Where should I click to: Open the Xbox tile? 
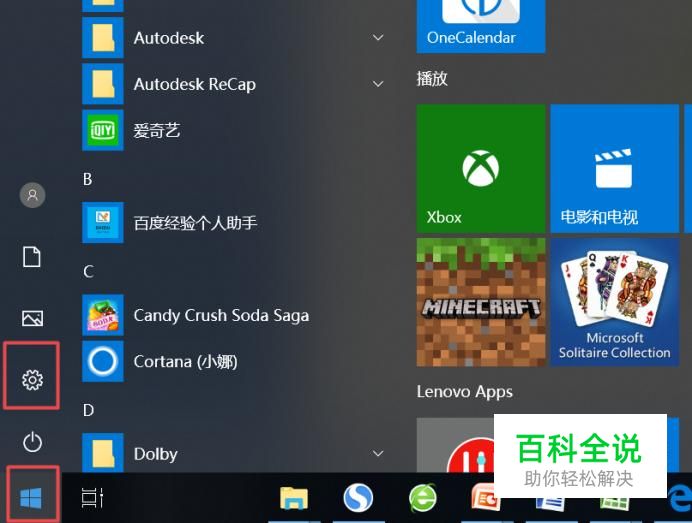481,169
